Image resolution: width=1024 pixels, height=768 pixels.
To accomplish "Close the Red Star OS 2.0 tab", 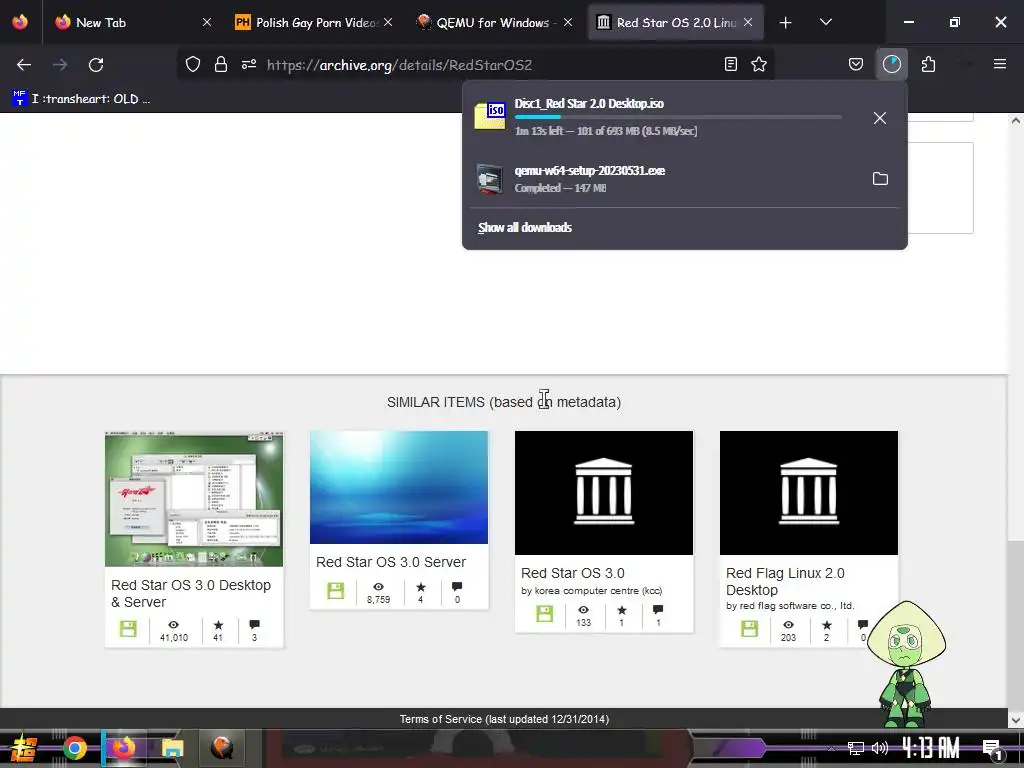I will coord(748,22).
